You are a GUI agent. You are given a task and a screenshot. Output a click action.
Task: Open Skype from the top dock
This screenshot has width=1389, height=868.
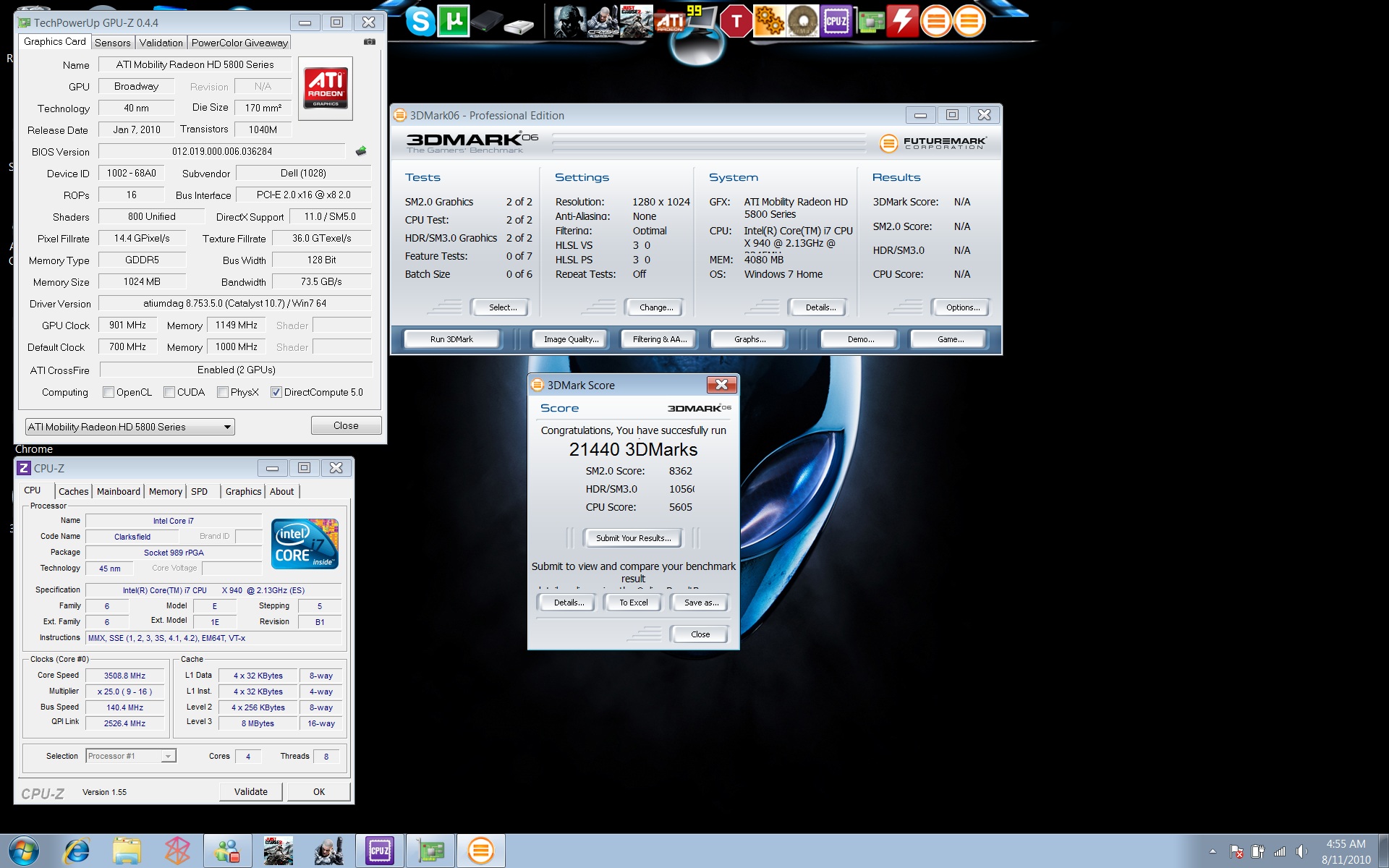(420, 21)
